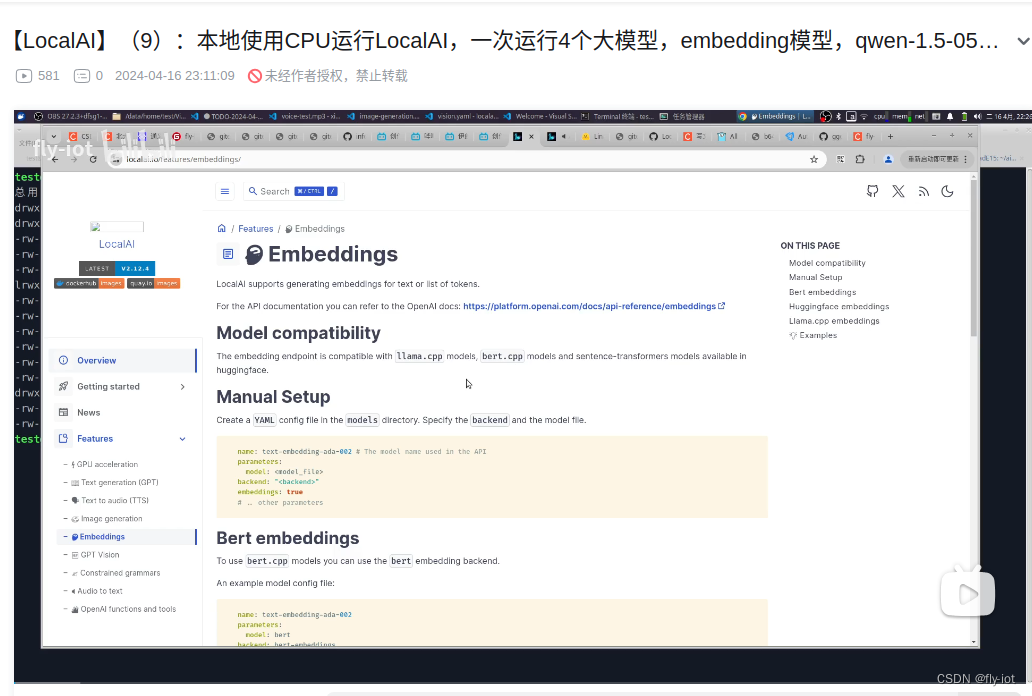Click the Wi-Fi icon in system tray
The image size is (1032, 696).
864,117
